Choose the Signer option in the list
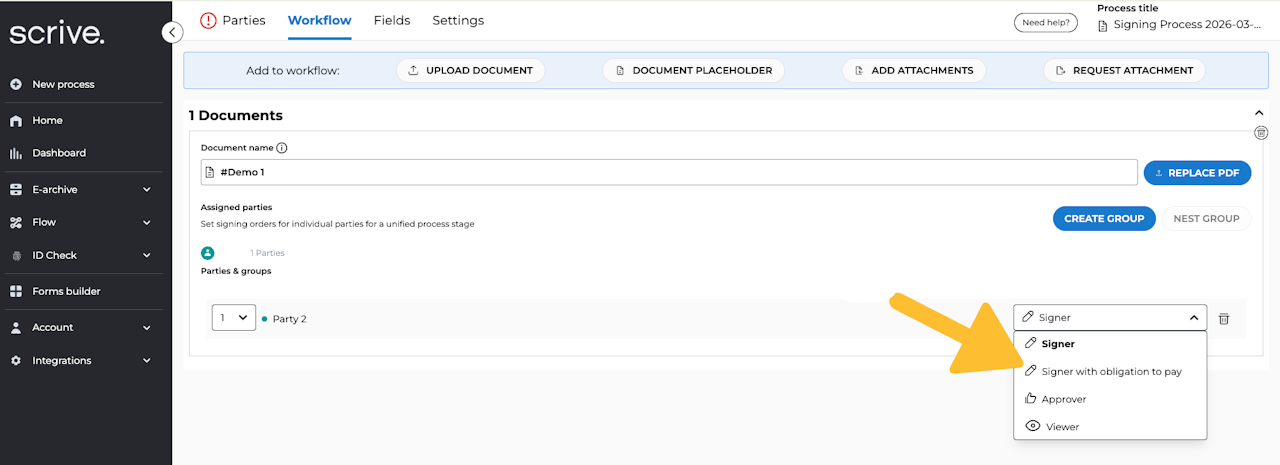 1110,344
